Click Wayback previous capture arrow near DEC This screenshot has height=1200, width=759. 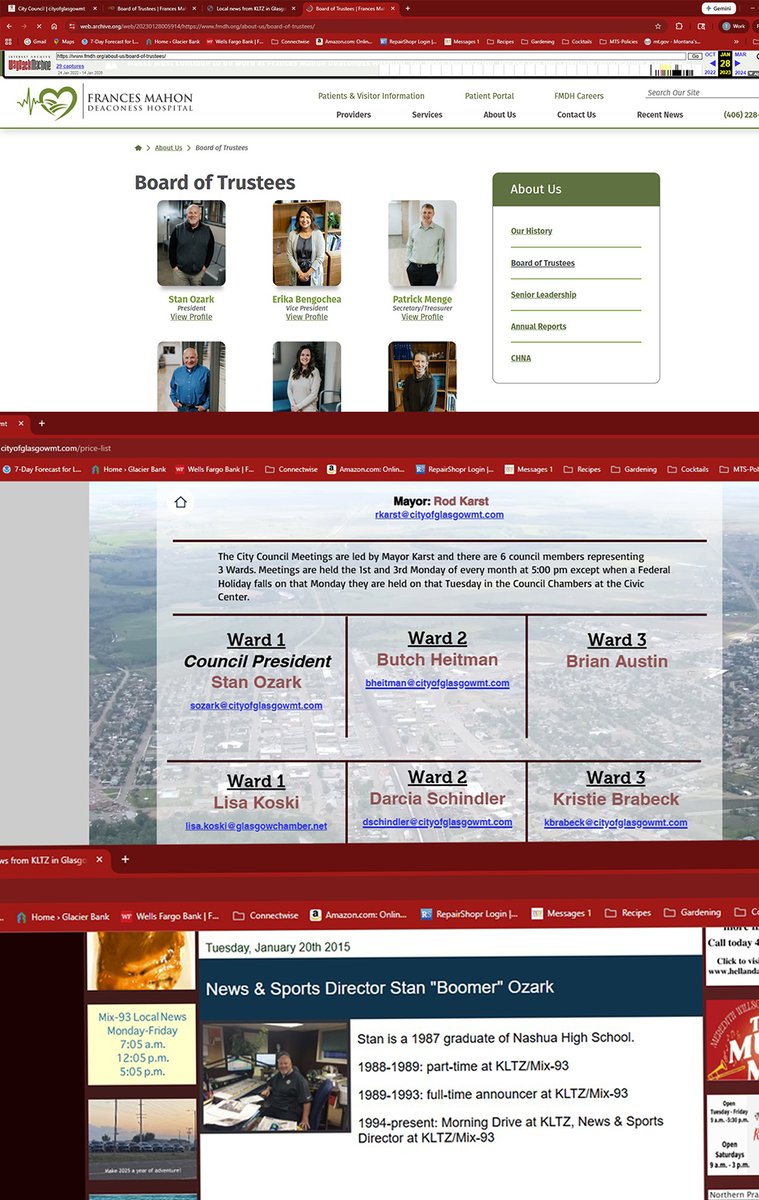pyautogui.click(x=713, y=63)
